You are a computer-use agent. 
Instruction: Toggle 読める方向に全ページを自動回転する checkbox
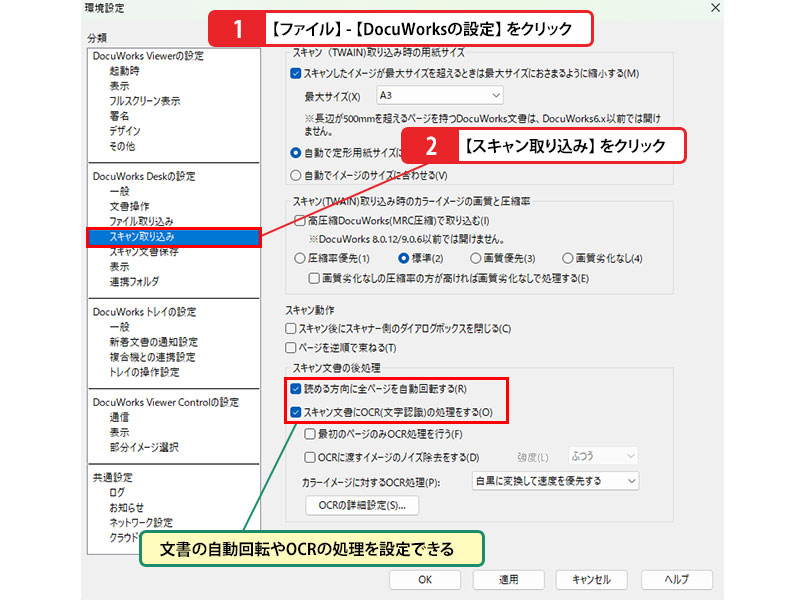tap(295, 389)
